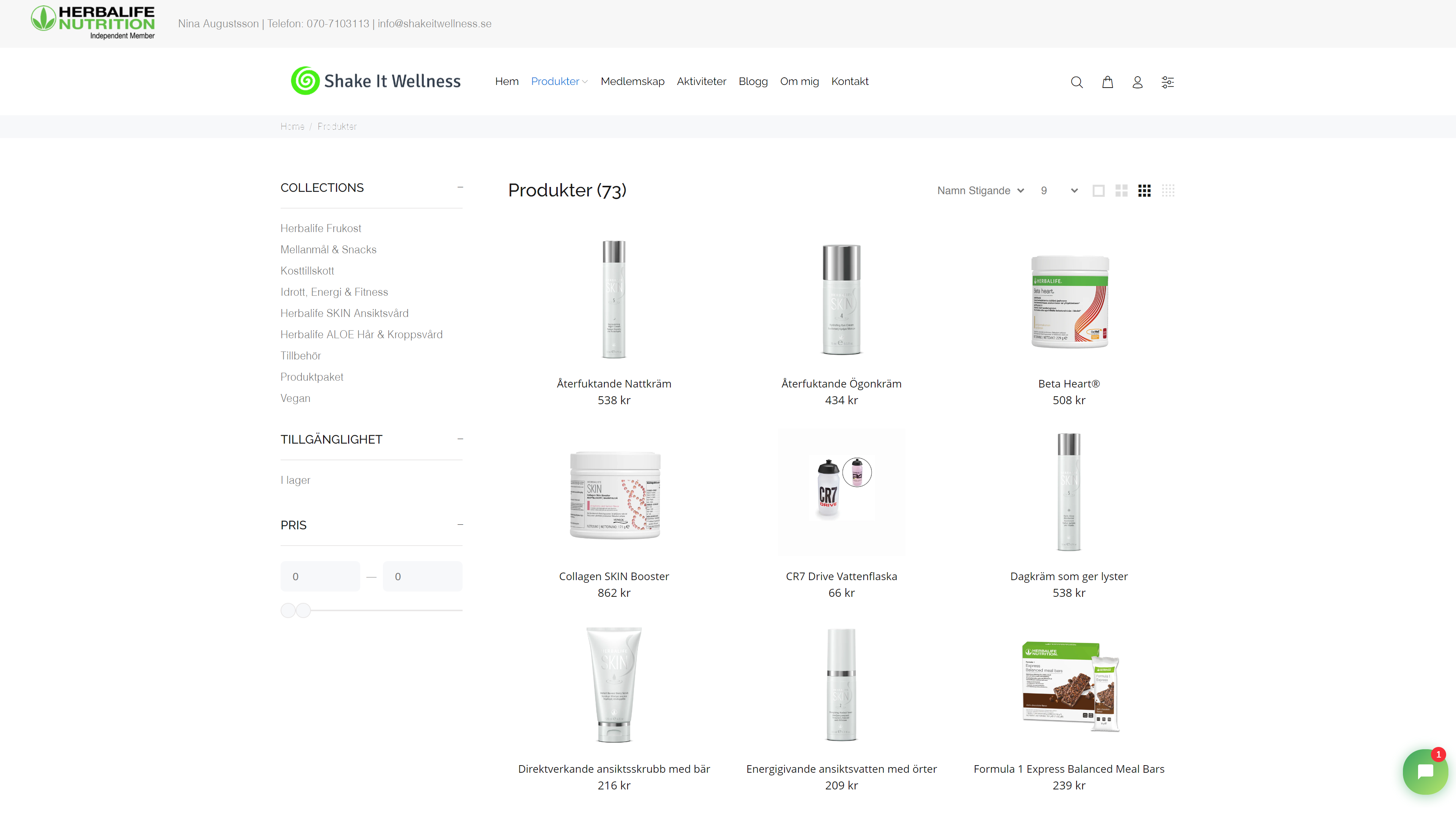Toggle the I lager availability filter

point(295,480)
